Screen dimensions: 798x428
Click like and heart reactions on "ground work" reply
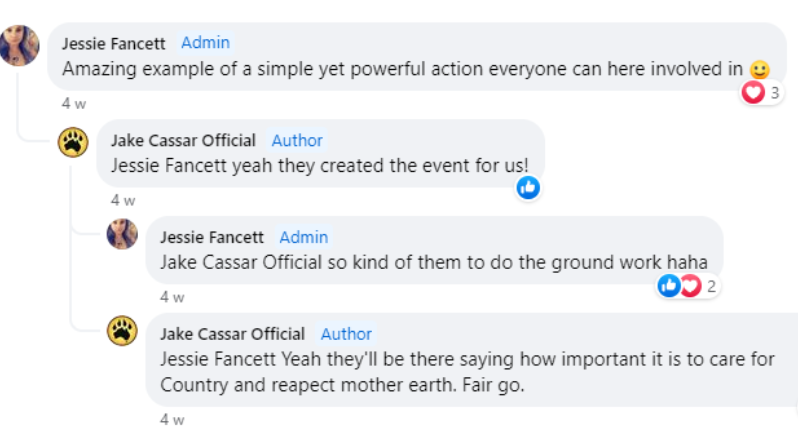tap(679, 286)
